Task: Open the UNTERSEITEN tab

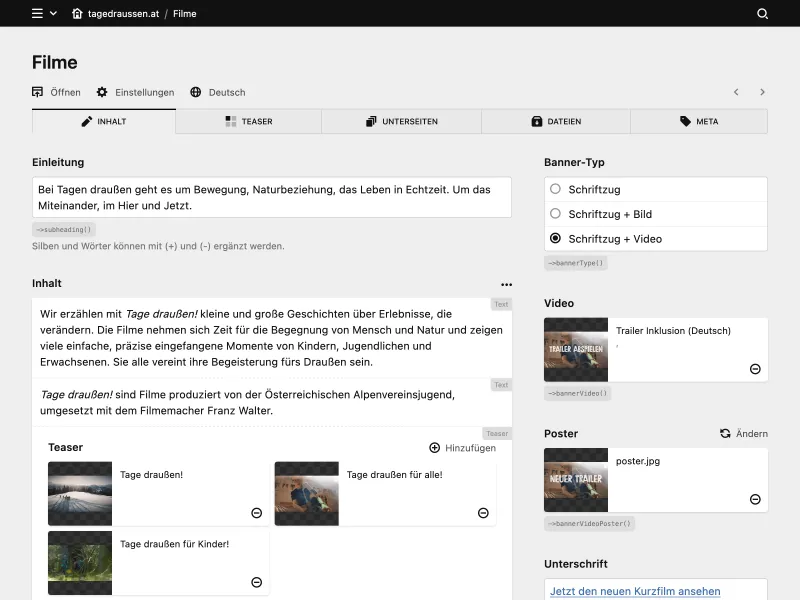Action: coord(401,121)
